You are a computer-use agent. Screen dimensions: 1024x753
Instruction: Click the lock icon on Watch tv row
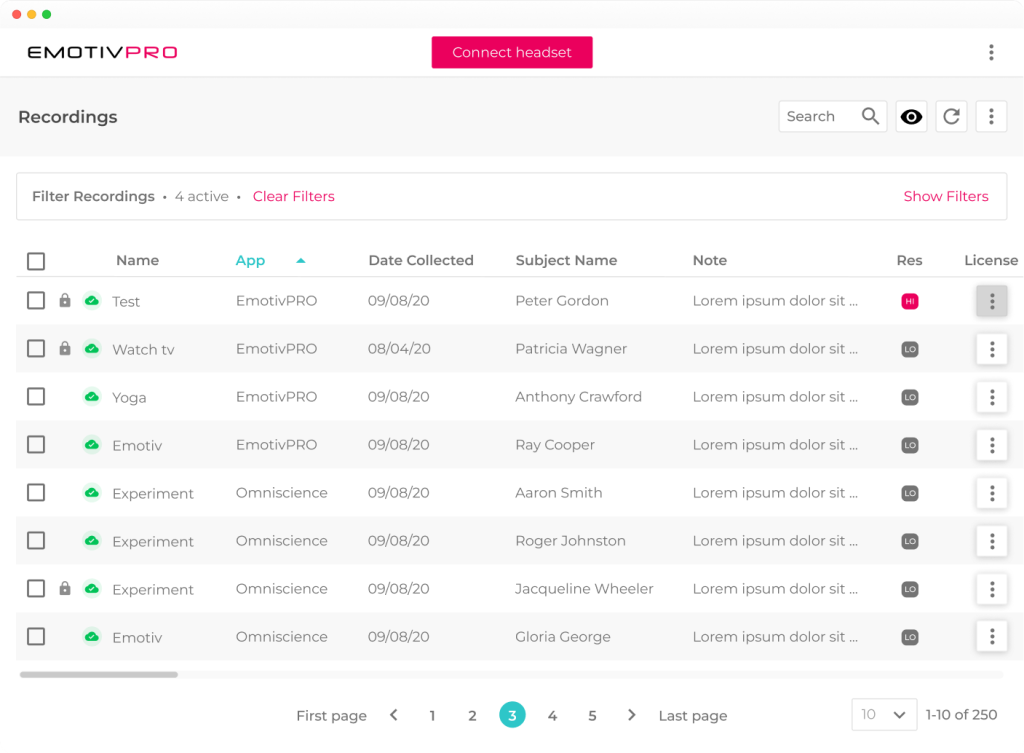click(x=65, y=348)
